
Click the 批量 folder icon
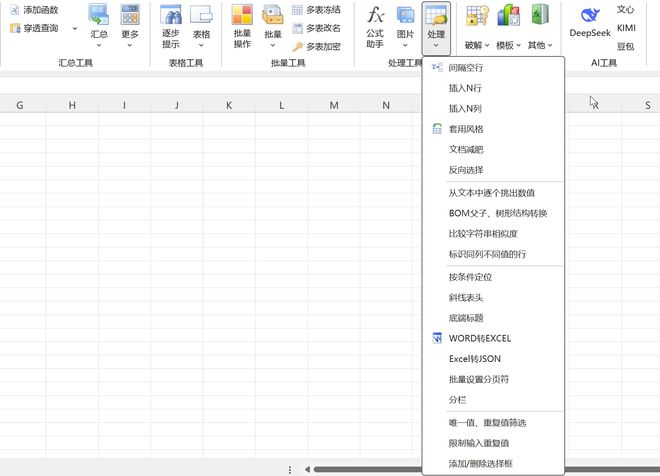(x=272, y=15)
